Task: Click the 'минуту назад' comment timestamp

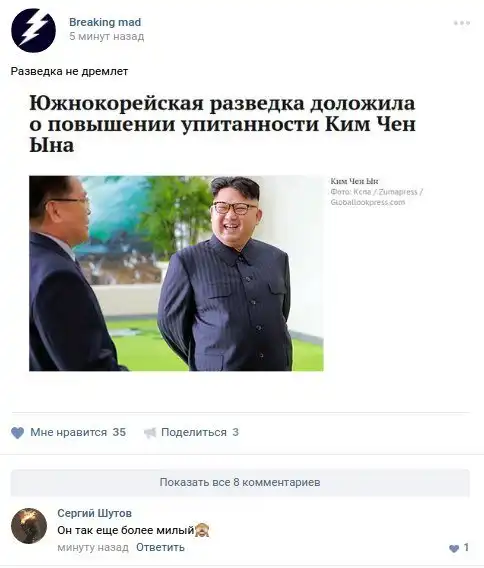Action: pos(93,547)
